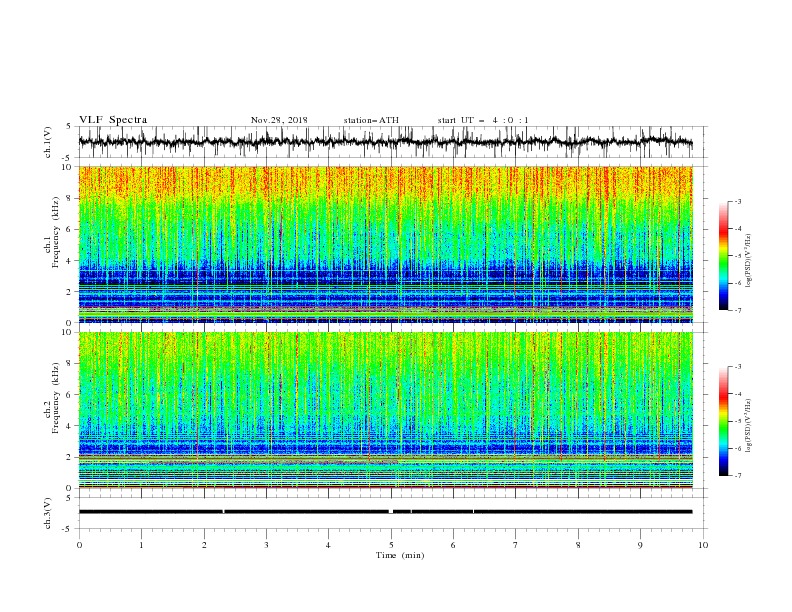Click the "4" kHz tick of ch.2 spectrogram
792x612 pixels.
(71, 426)
